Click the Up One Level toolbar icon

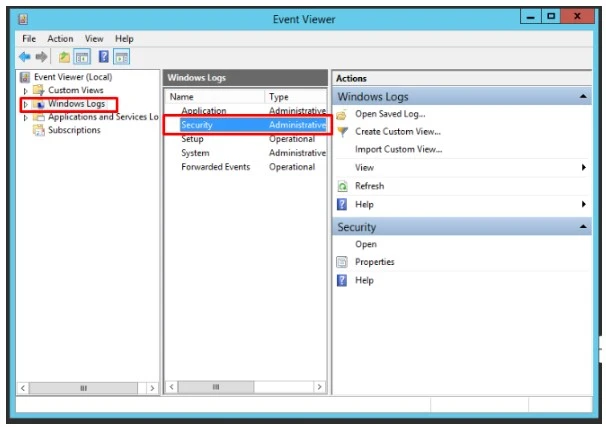(64, 57)
